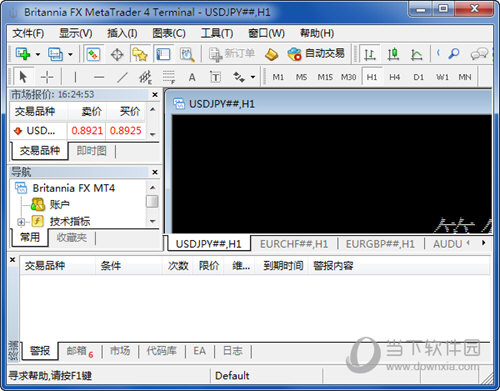Image resolution: width=500 pixels, height=391 pixels.
Task: Click the zoom in magnifier icon
Action: (x=454, y=54)
